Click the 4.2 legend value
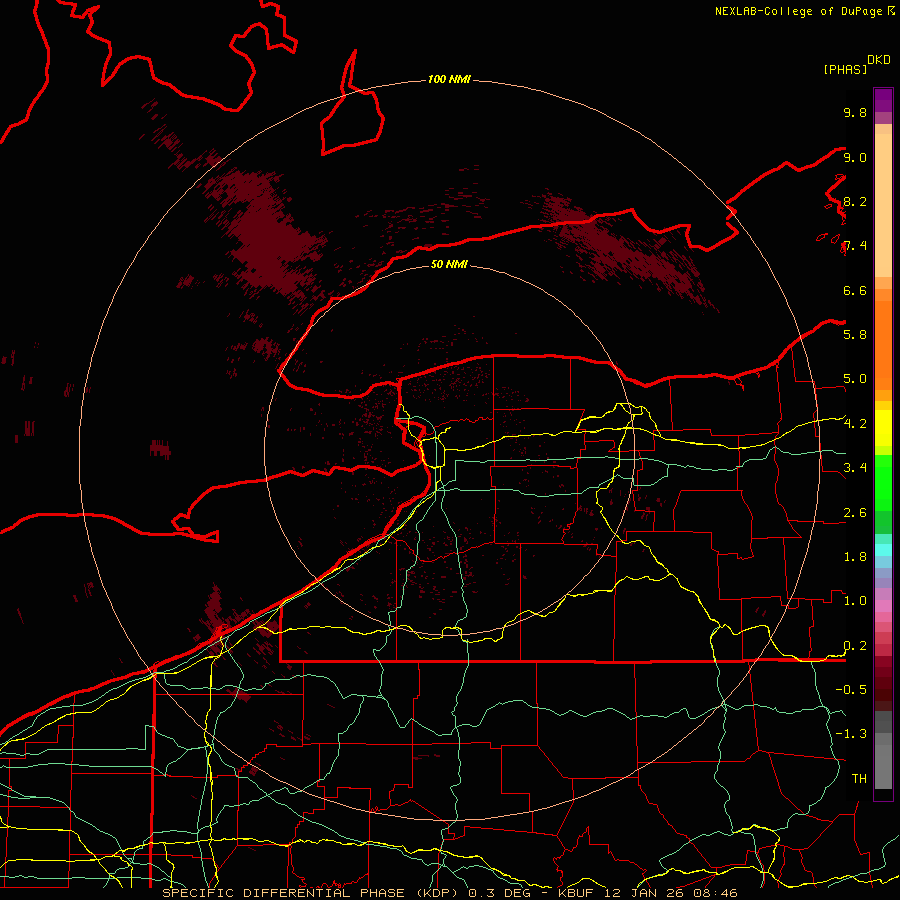This screenshot has width=900, height=900. click(x=855, y=423)
